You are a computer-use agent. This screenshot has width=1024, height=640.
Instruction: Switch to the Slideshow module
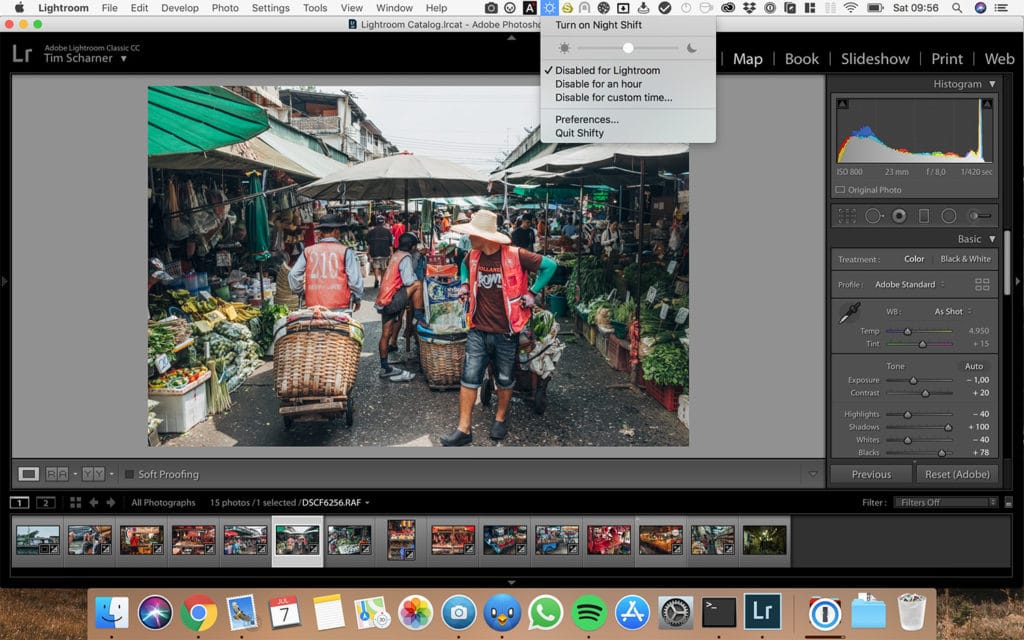coord(875,59)
